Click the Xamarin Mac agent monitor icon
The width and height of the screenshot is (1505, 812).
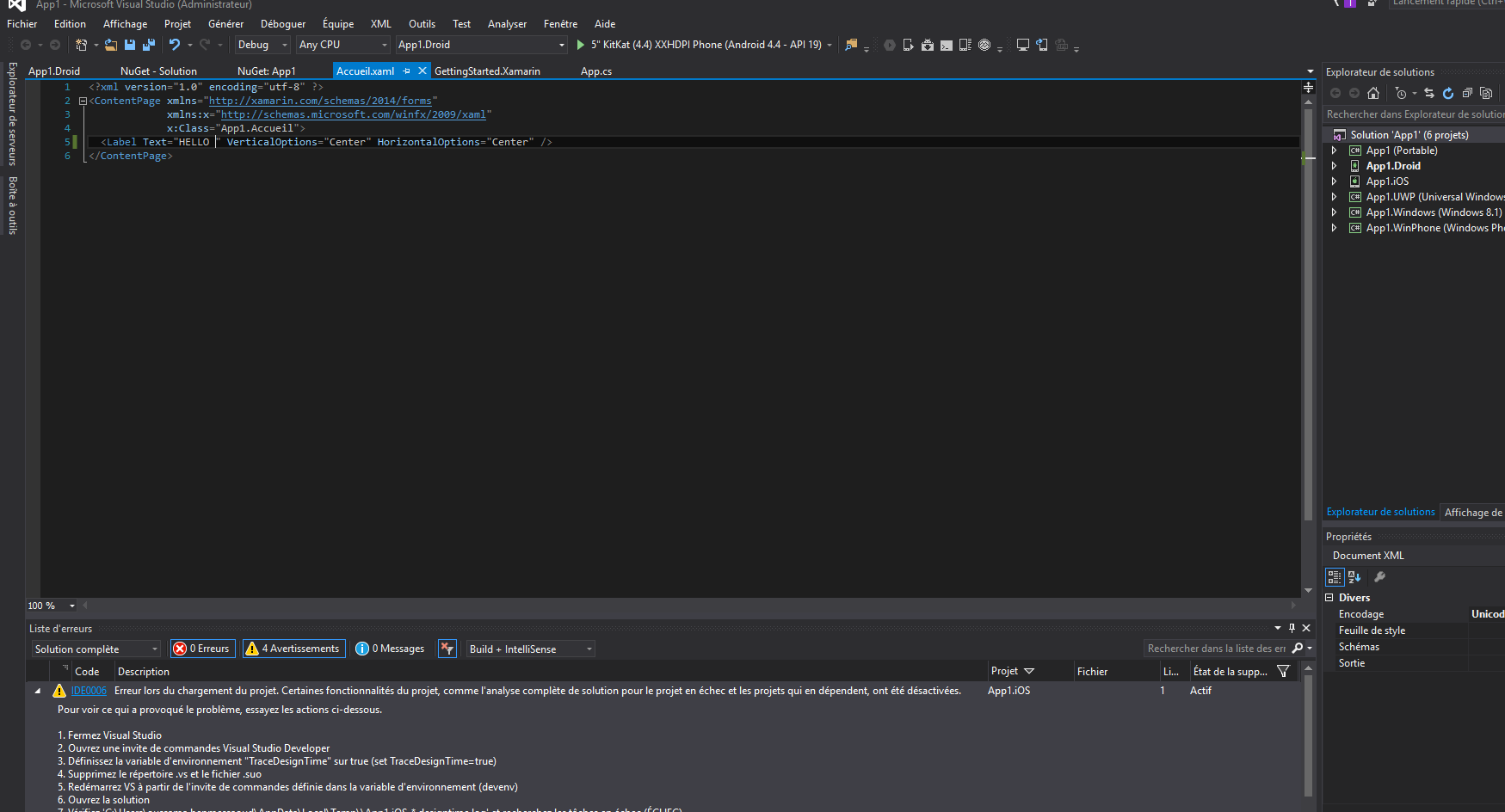tap(1023, 45)
